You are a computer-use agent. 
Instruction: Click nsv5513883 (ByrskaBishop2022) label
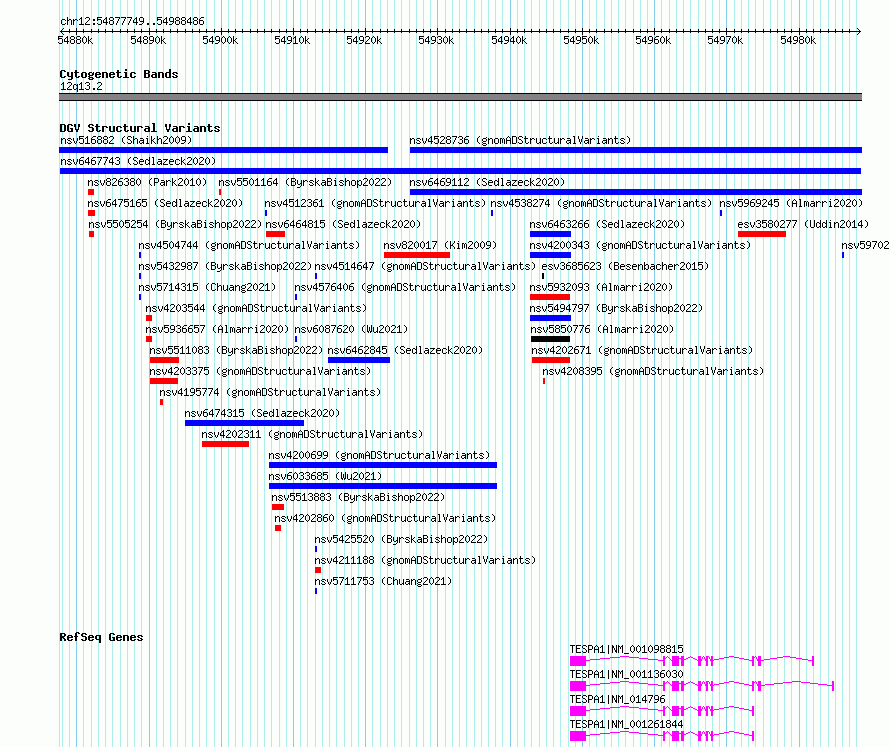click(x=358, y=497)
